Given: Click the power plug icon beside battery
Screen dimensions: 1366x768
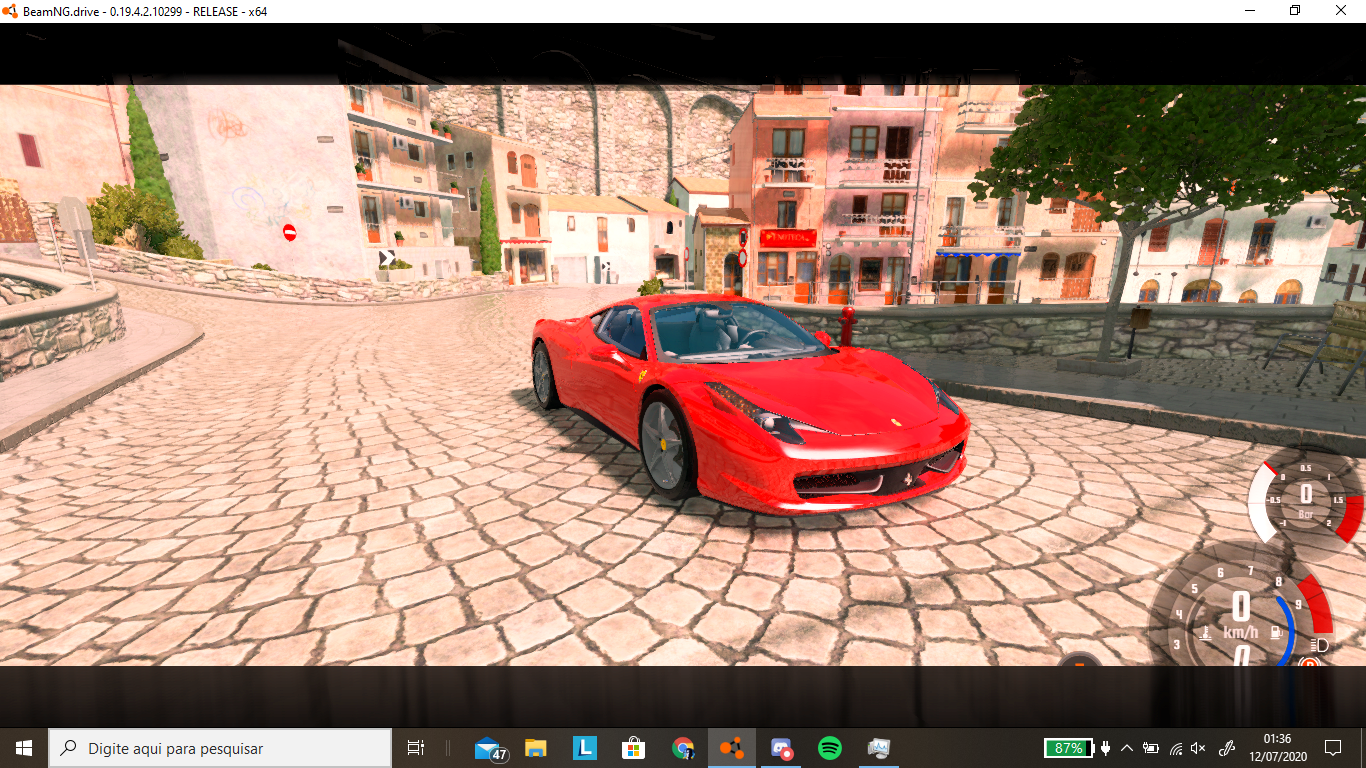Looking at the screenshot, I should click(x=1105, y=748).
